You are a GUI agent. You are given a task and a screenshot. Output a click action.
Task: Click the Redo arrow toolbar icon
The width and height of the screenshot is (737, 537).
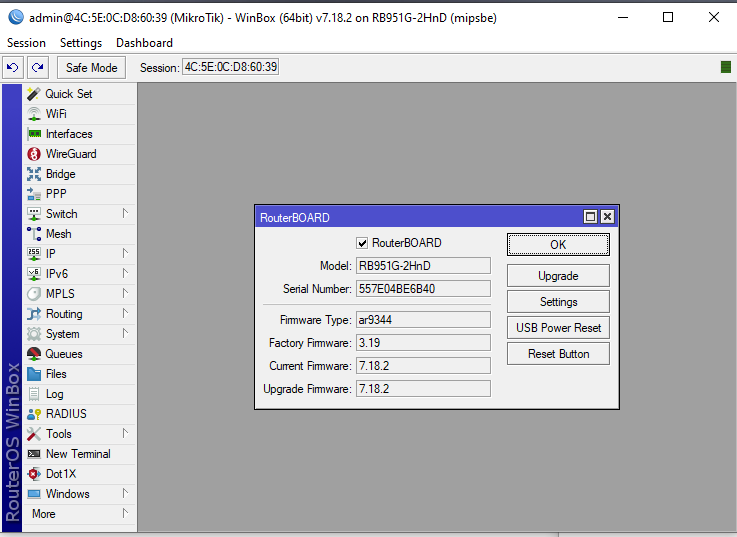(x=38, y=68)
